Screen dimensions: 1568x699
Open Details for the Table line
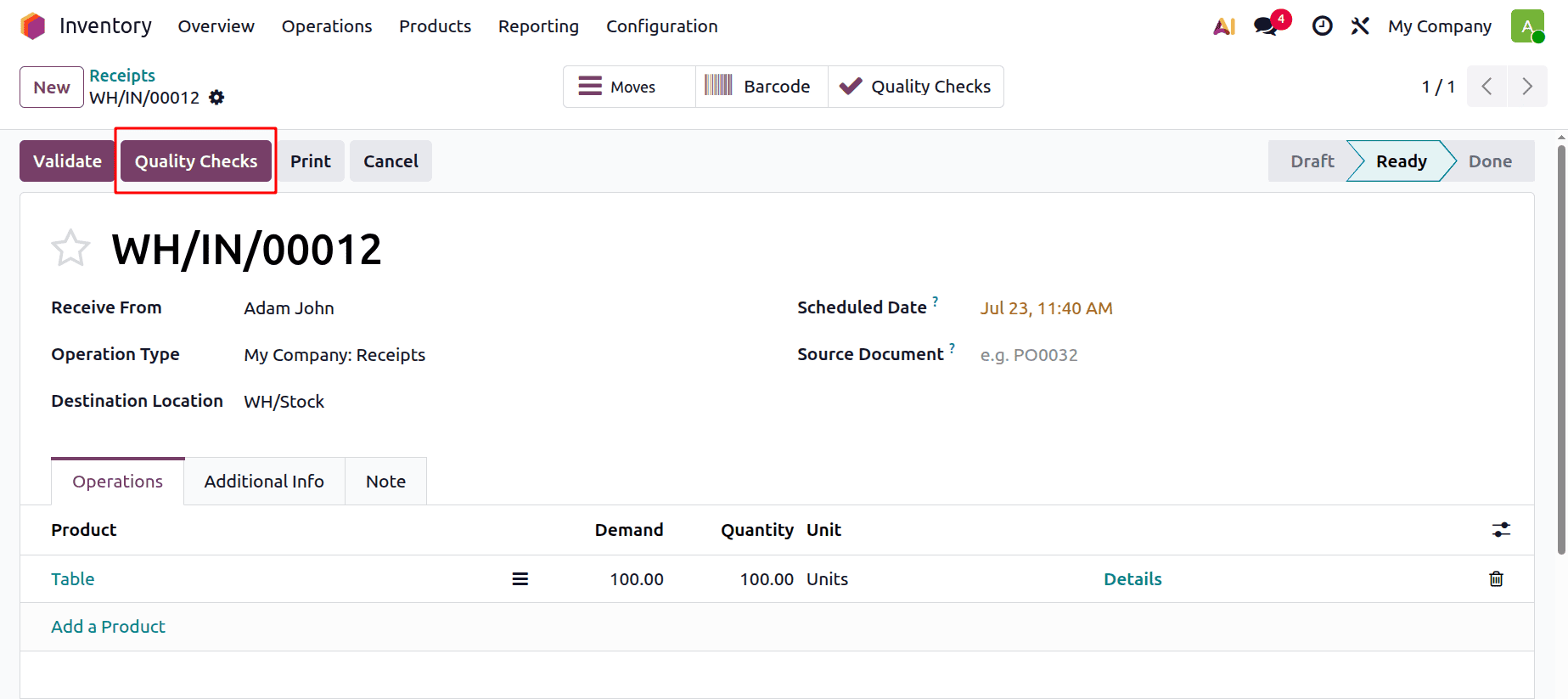point(1132,579)
